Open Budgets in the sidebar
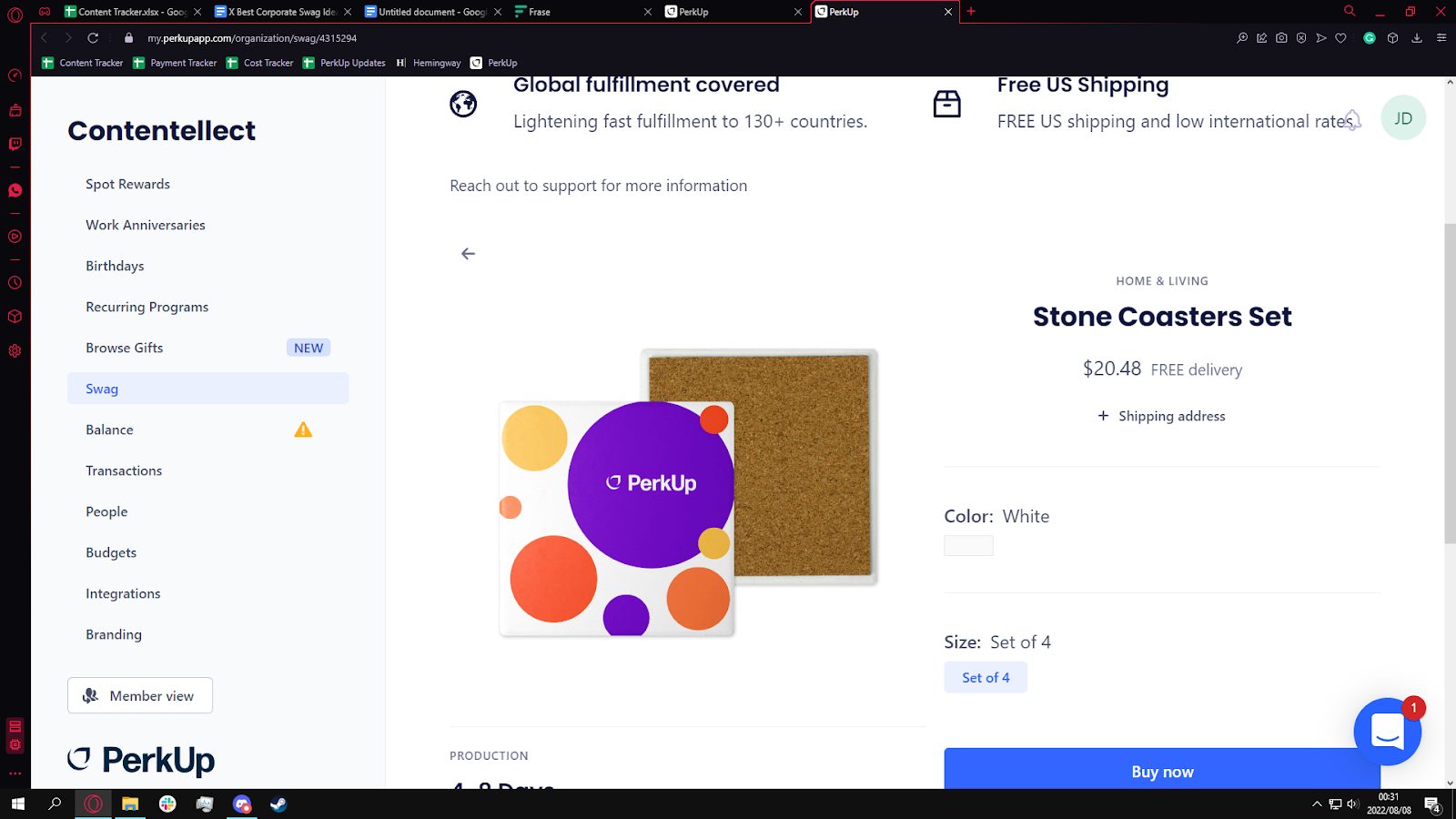1456x819 pixels. tap(111, 552)
